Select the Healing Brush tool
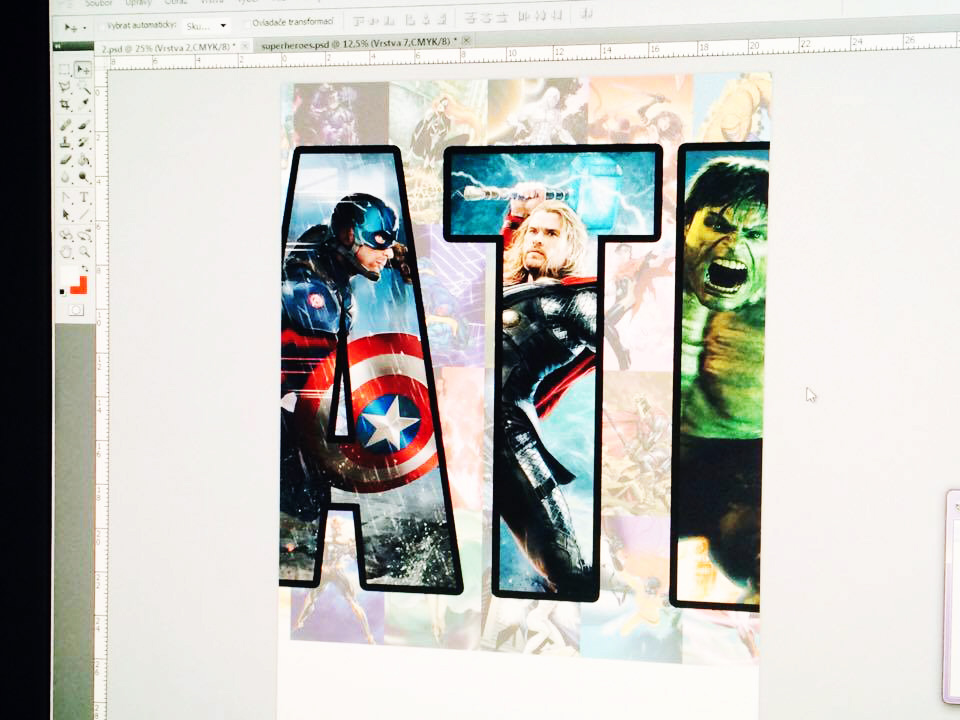Viewport: 960px width, 720px height. pos(65,125)
